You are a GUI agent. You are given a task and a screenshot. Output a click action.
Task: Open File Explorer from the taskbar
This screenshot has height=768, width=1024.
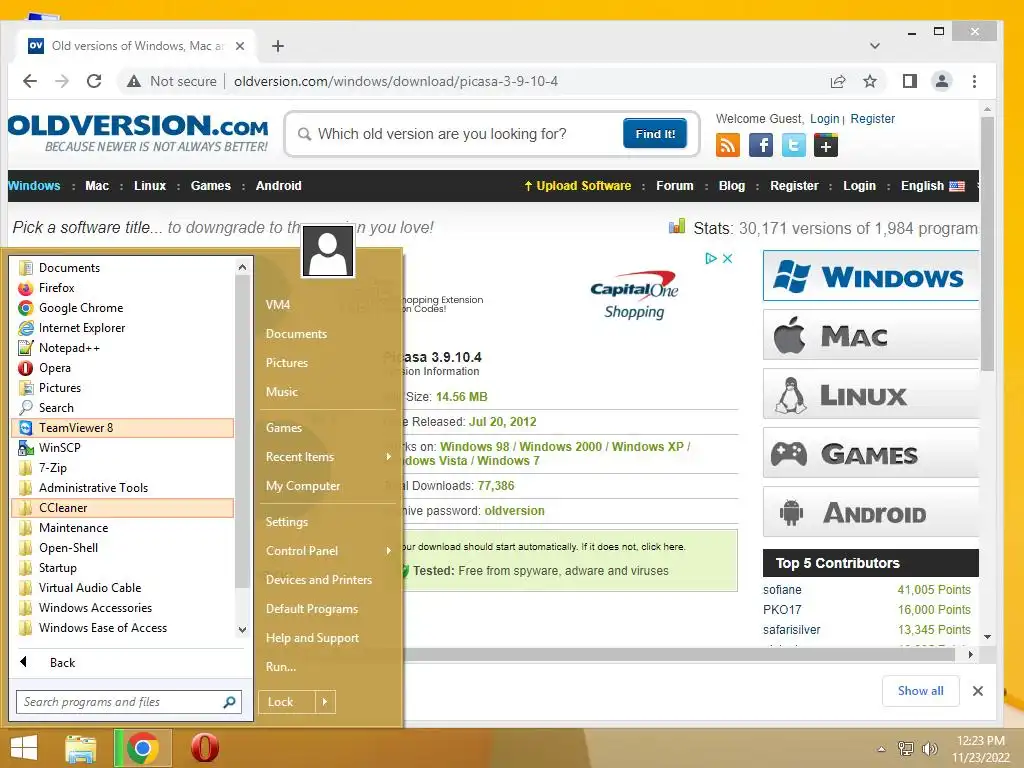80,748
